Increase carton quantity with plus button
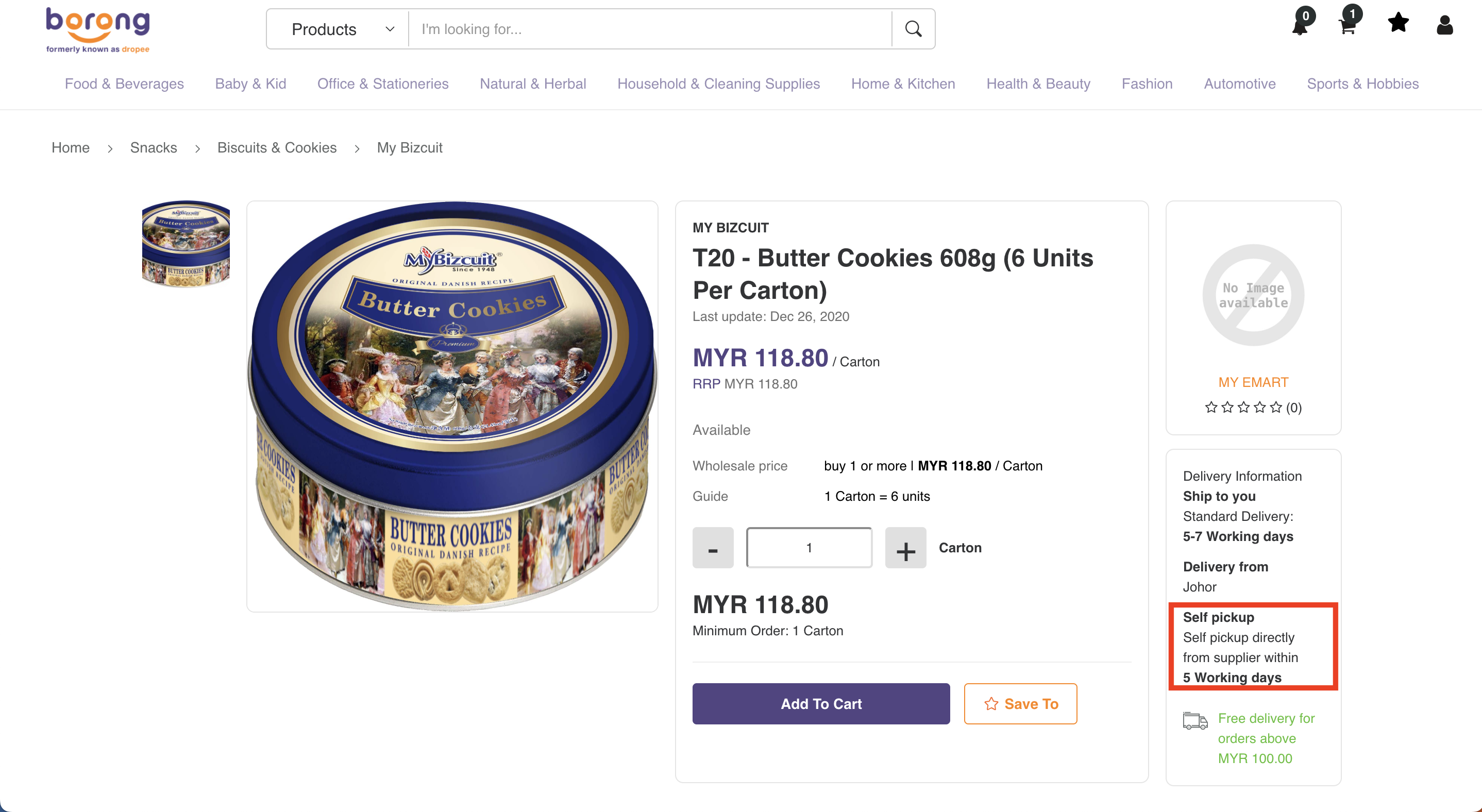The height and width of the screenshot is (812, 1482). [x=905, y=548]
